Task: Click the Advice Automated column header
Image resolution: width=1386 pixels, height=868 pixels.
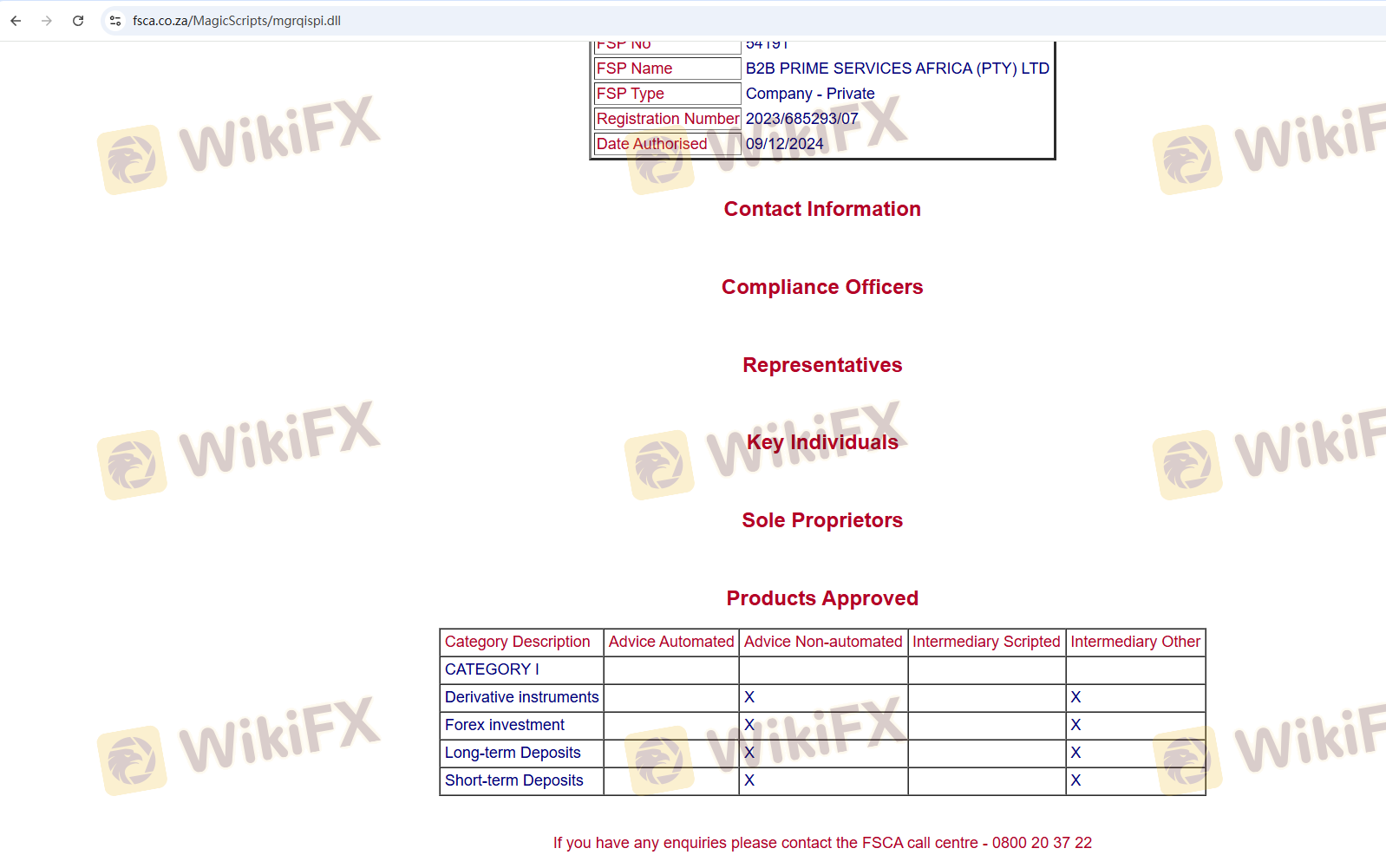Action: (x=671, y=642)
